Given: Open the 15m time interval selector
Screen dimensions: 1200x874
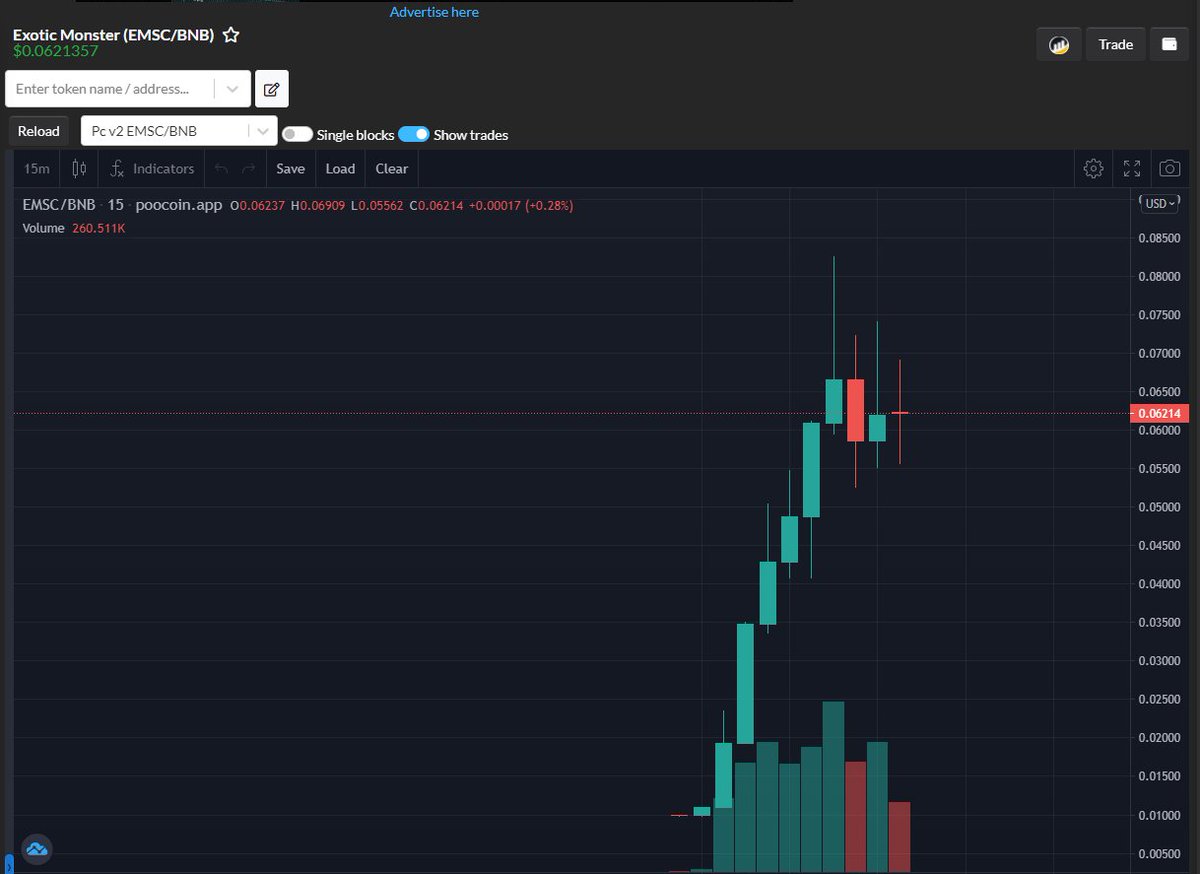Looking at the screenshot, I should click(x=37, y=169).
